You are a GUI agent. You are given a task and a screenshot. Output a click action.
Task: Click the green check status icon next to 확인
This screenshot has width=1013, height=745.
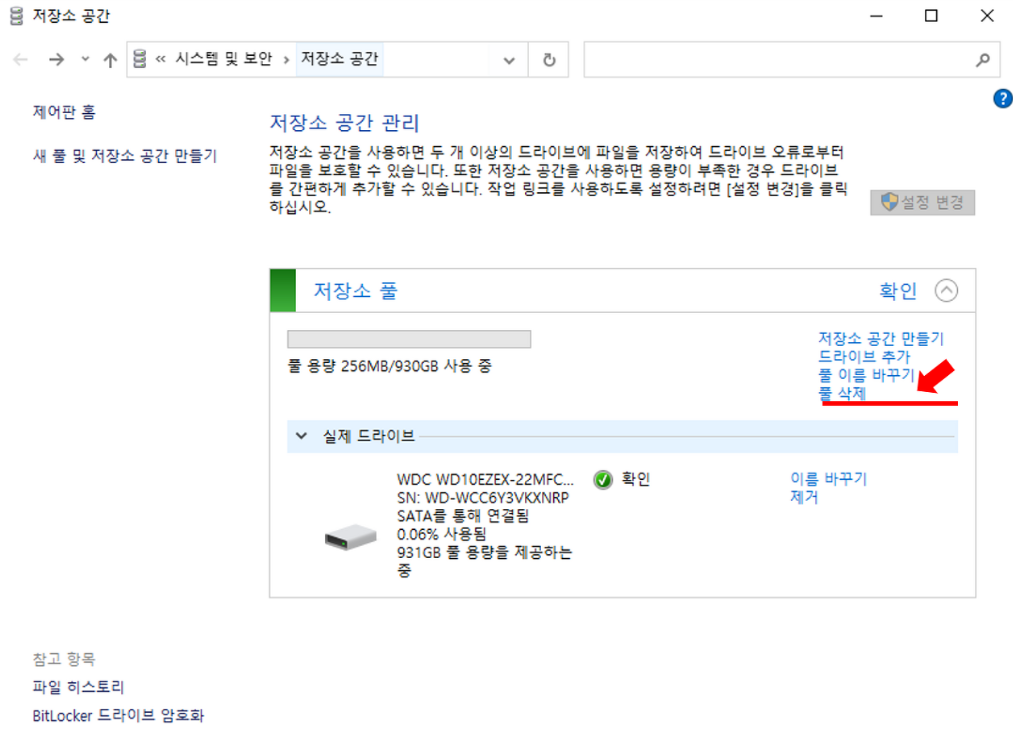coord(603,480)
